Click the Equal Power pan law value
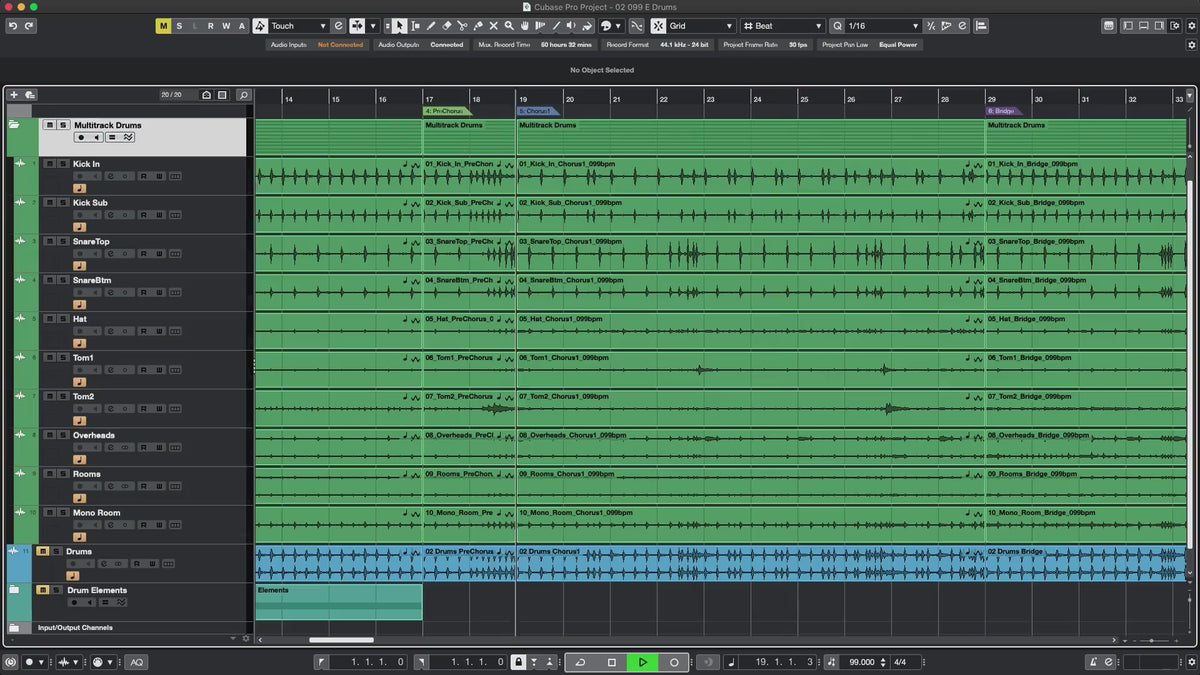1200x675 pixels. pyautogui.click(x=898, y=44)
